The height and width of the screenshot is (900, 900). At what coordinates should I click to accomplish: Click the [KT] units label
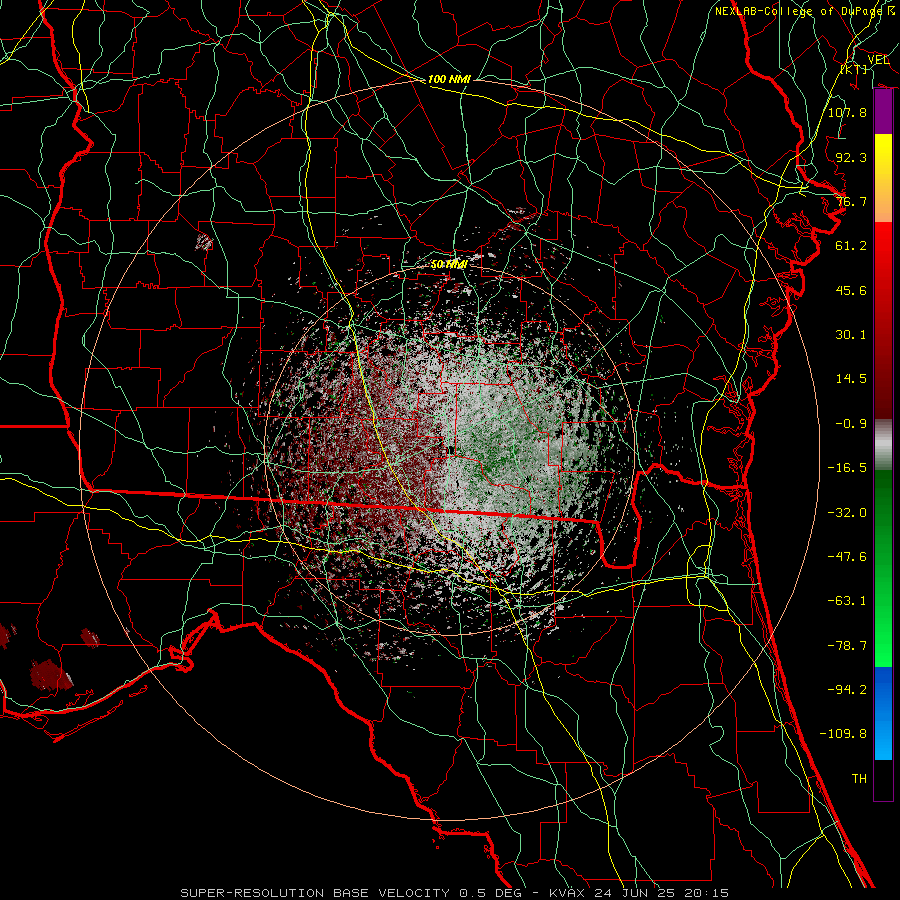click(854, 70)
